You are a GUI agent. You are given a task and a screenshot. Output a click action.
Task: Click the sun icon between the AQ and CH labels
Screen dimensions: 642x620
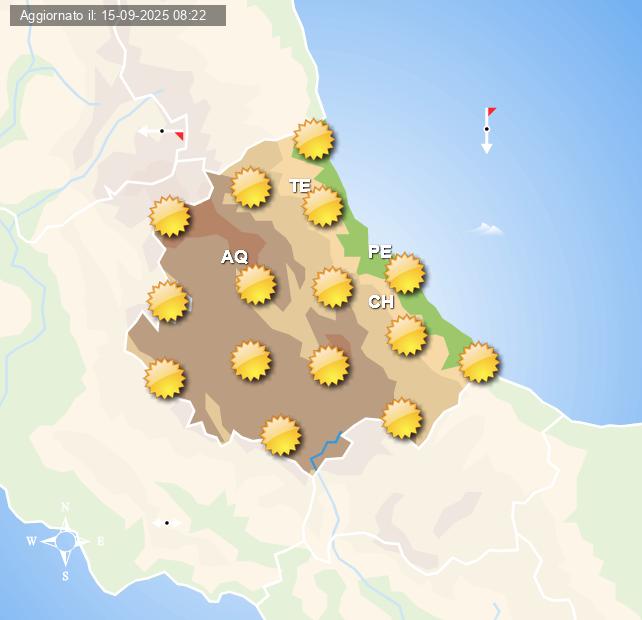[332, 287]
